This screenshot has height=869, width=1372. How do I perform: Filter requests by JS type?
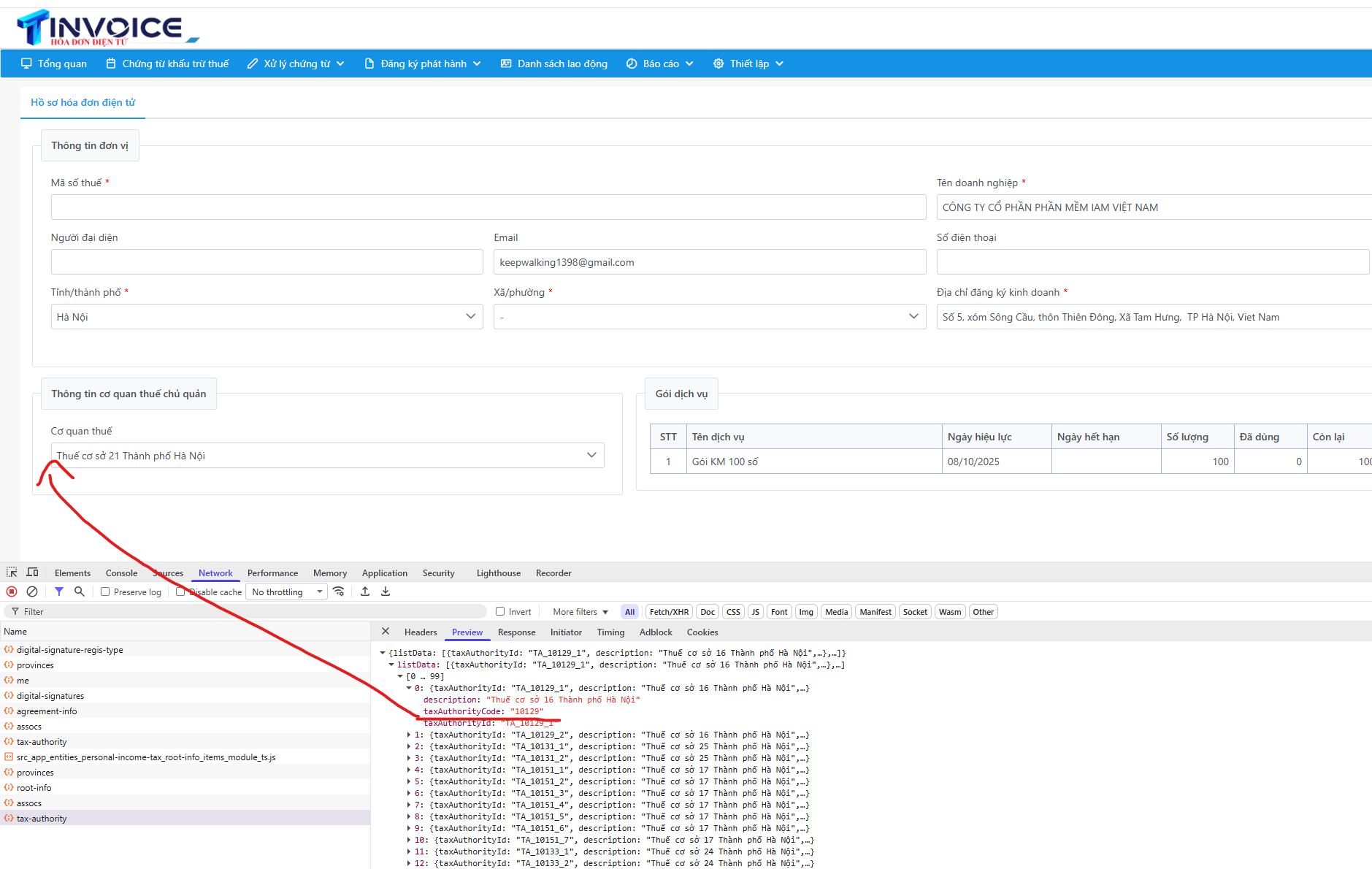(756, 612)
